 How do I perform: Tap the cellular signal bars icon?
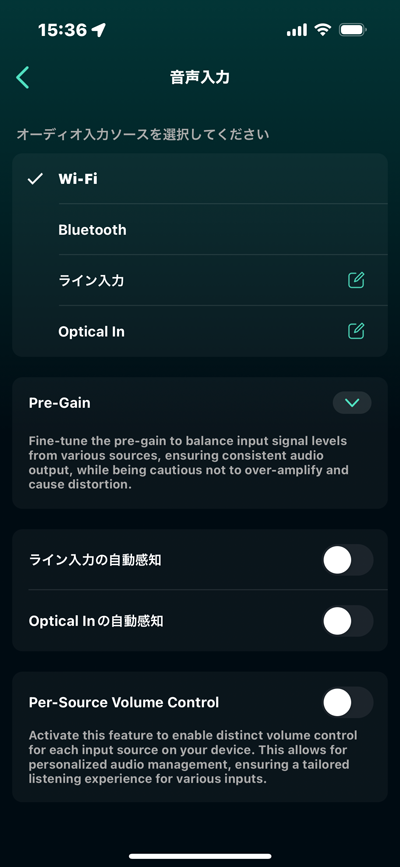pos(297,30)
